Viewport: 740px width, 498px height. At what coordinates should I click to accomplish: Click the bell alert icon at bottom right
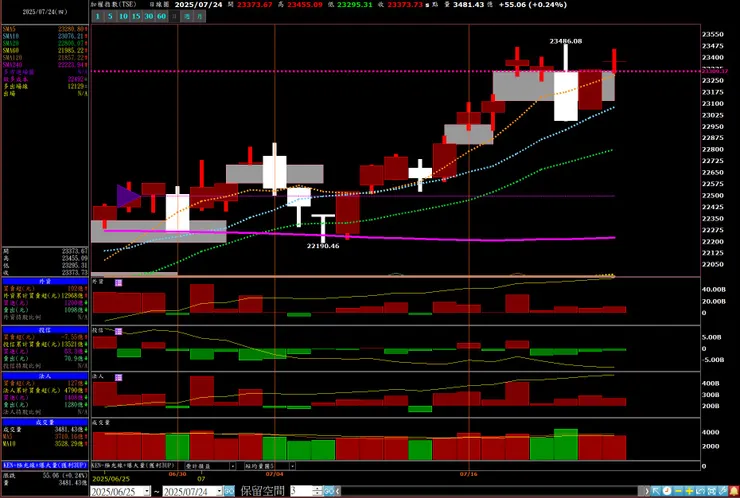(x=734, y=491)
